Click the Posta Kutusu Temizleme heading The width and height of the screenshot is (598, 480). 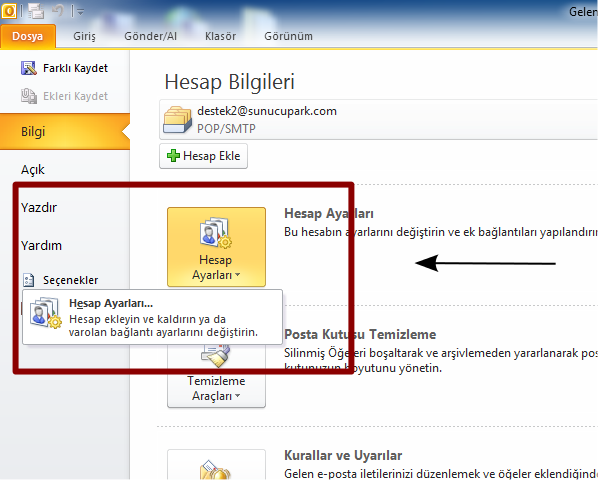pos(360,334)
